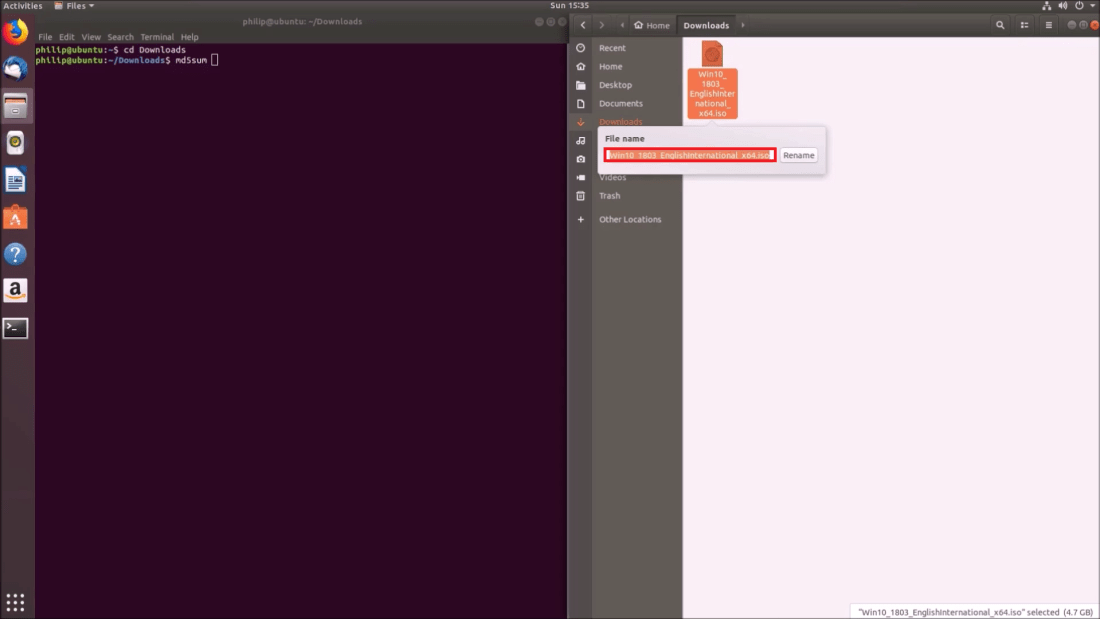Click the File name input field

[x=690, y=155]
